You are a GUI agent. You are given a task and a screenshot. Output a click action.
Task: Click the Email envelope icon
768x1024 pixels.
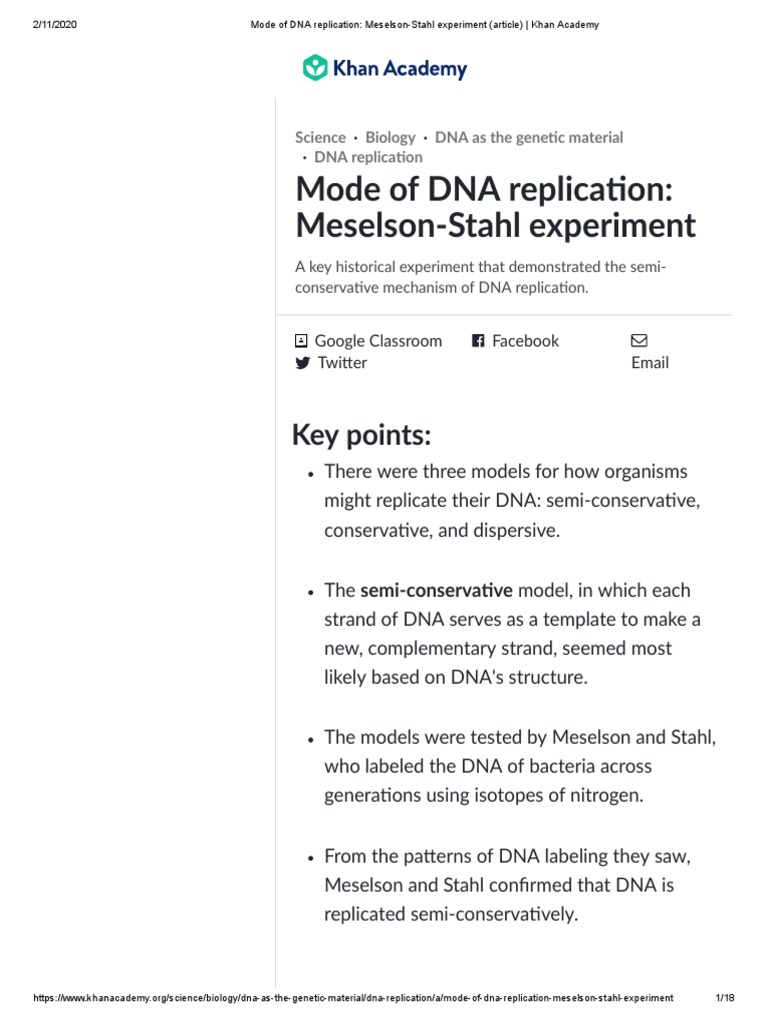(x=639, y=341)
